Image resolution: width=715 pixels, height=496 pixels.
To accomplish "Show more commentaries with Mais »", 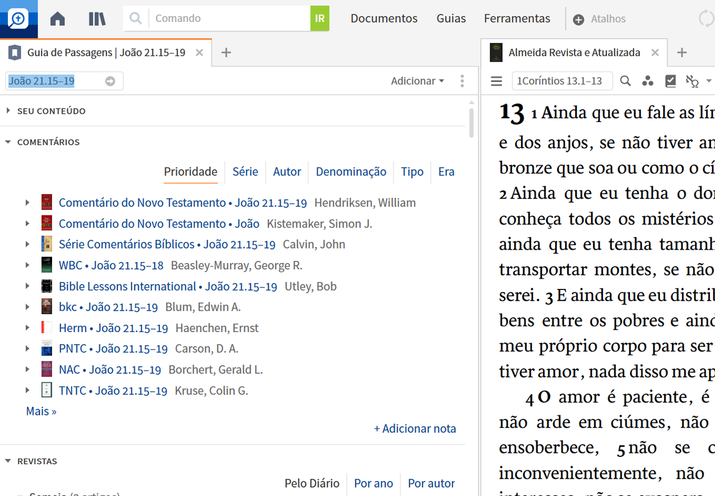I will pos(41,412).
